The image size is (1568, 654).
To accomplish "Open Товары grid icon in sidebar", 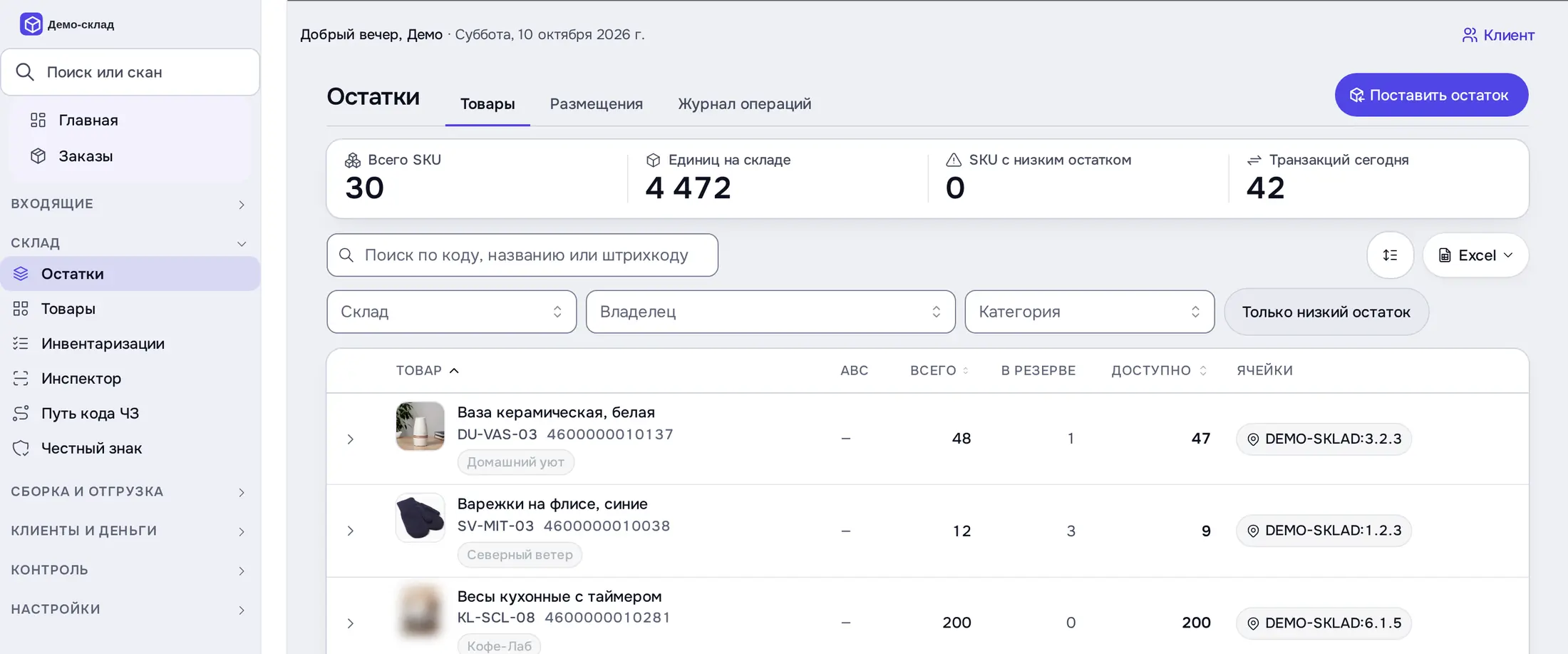I will coord(21,308).
